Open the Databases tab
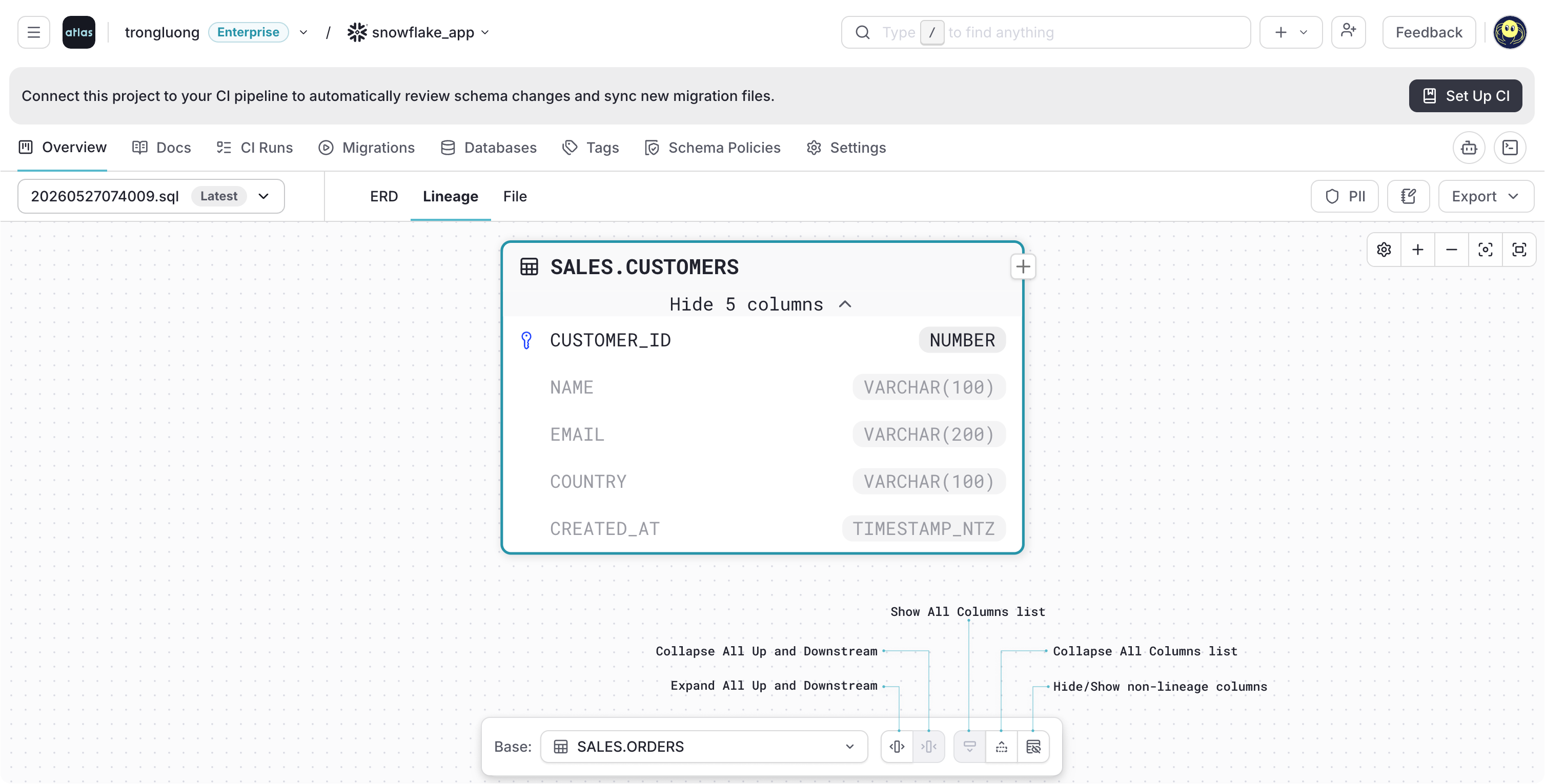Image resolution: width=1545 pixels, height=784 pixels. (x=488, y=148)
